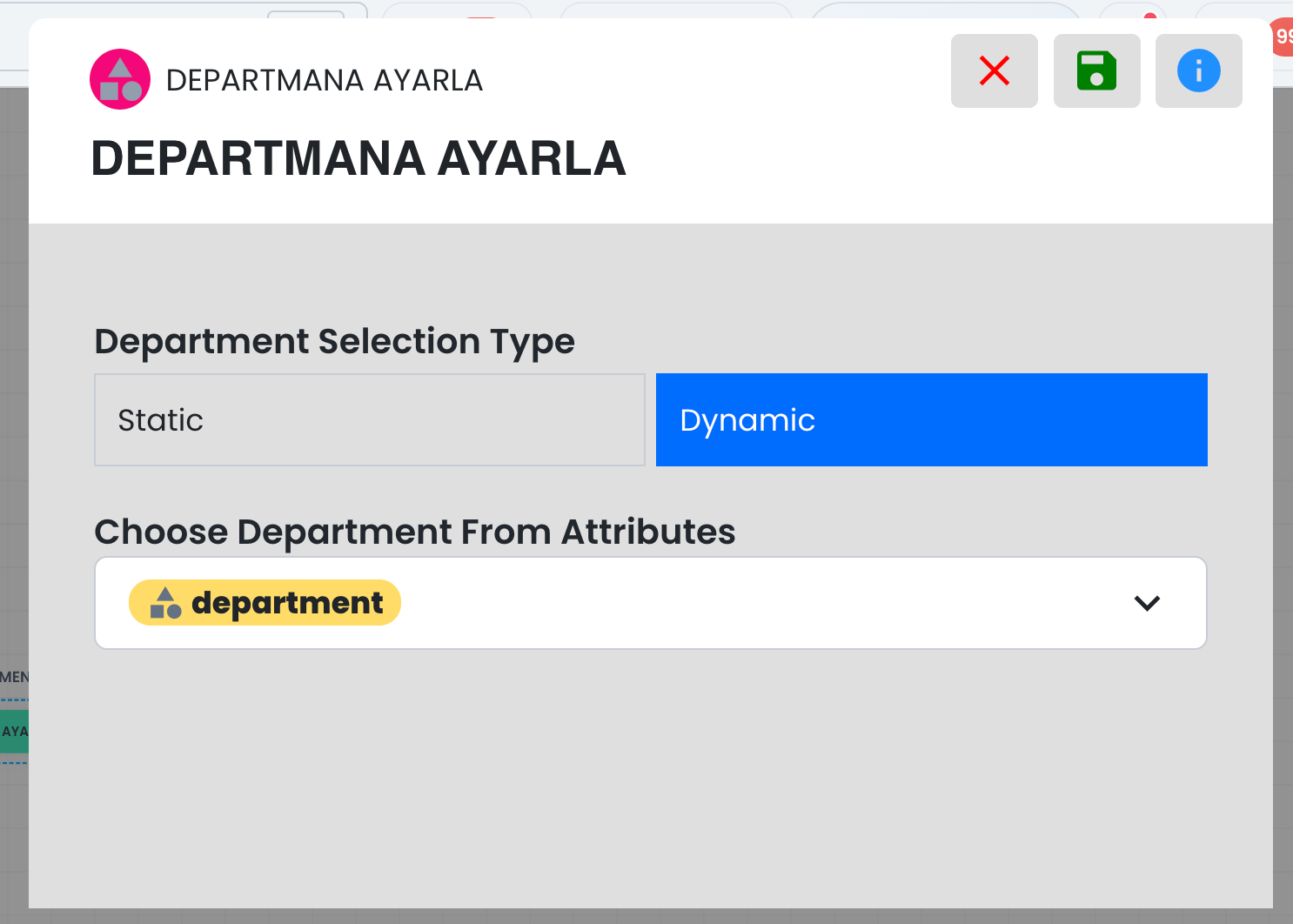Screen dimensions: 1293x924
Task: Click the red 99 notification badge
Action: click(x=1283, y=37)
